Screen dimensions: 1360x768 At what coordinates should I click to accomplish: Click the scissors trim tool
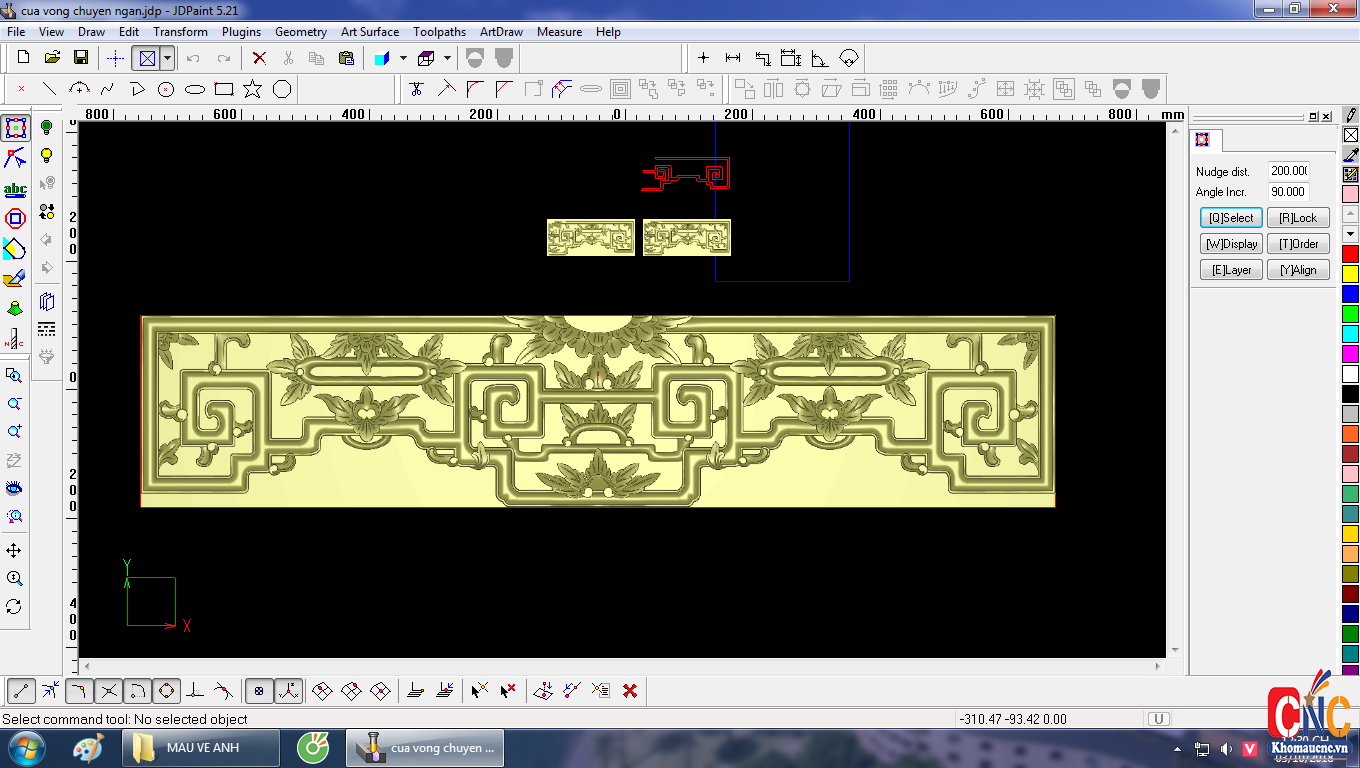tap(416, 89)
